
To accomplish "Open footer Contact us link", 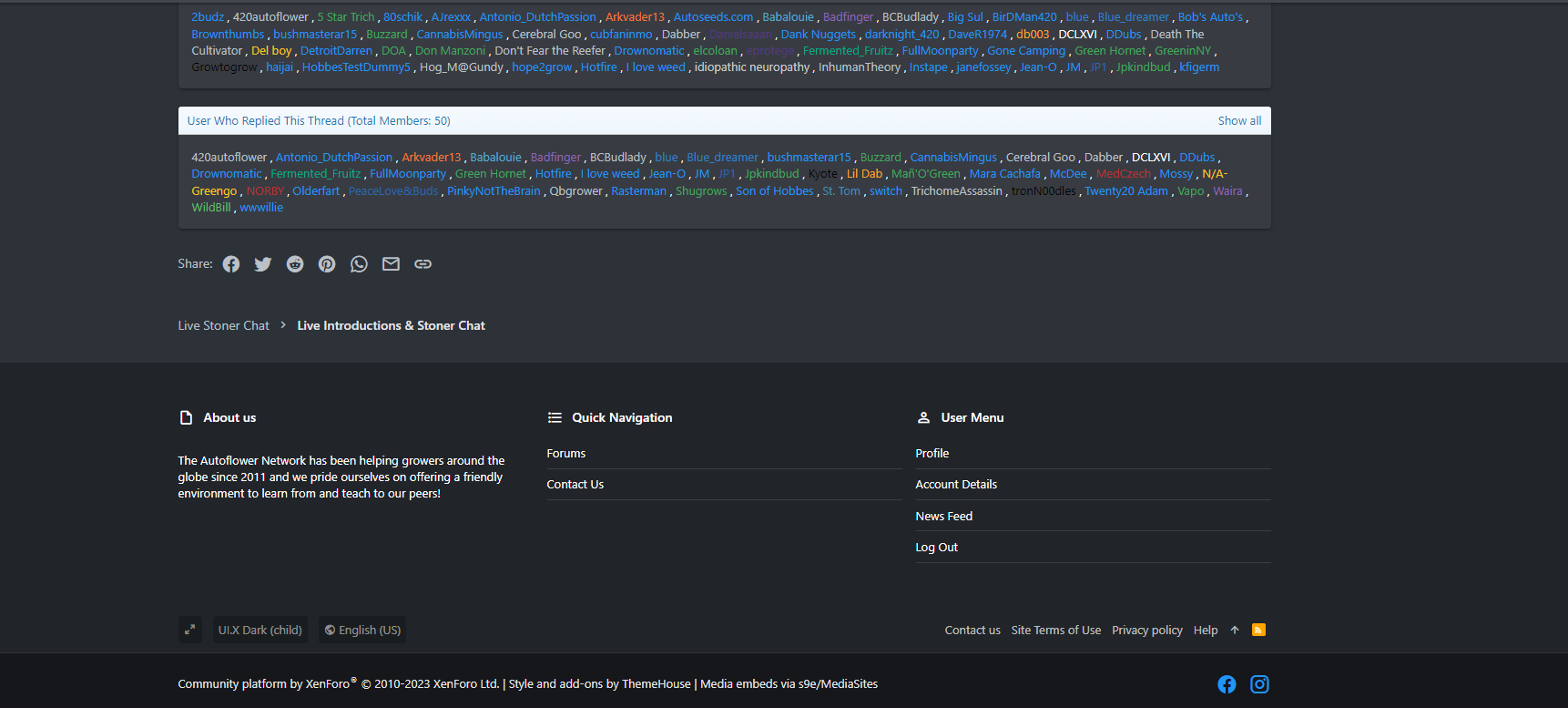I will tap(972, 630).
